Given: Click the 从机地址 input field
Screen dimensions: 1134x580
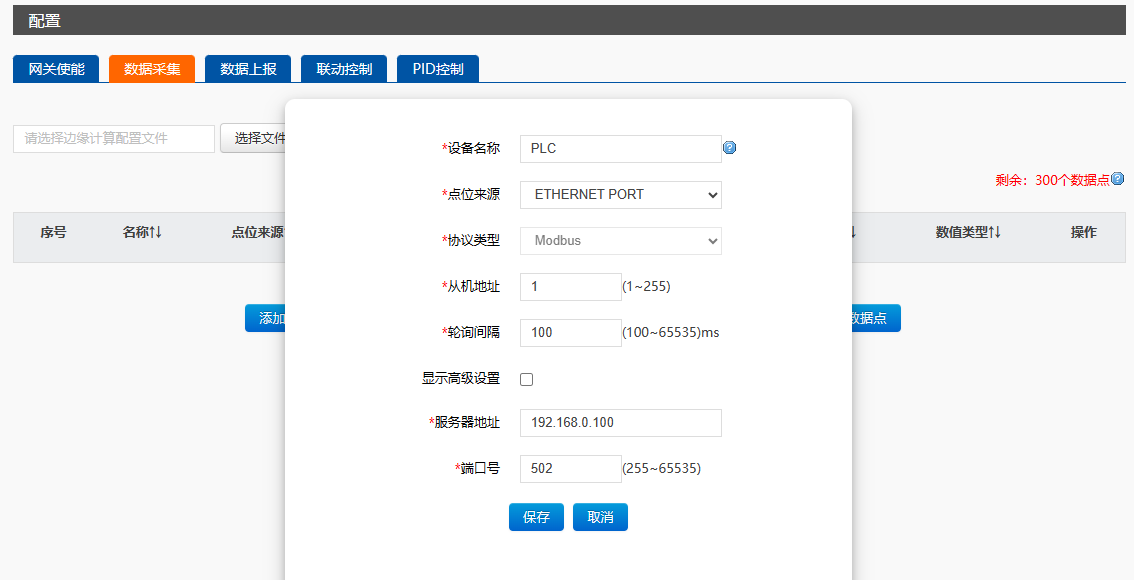Looking at the screenshot, I should point(570,287).
